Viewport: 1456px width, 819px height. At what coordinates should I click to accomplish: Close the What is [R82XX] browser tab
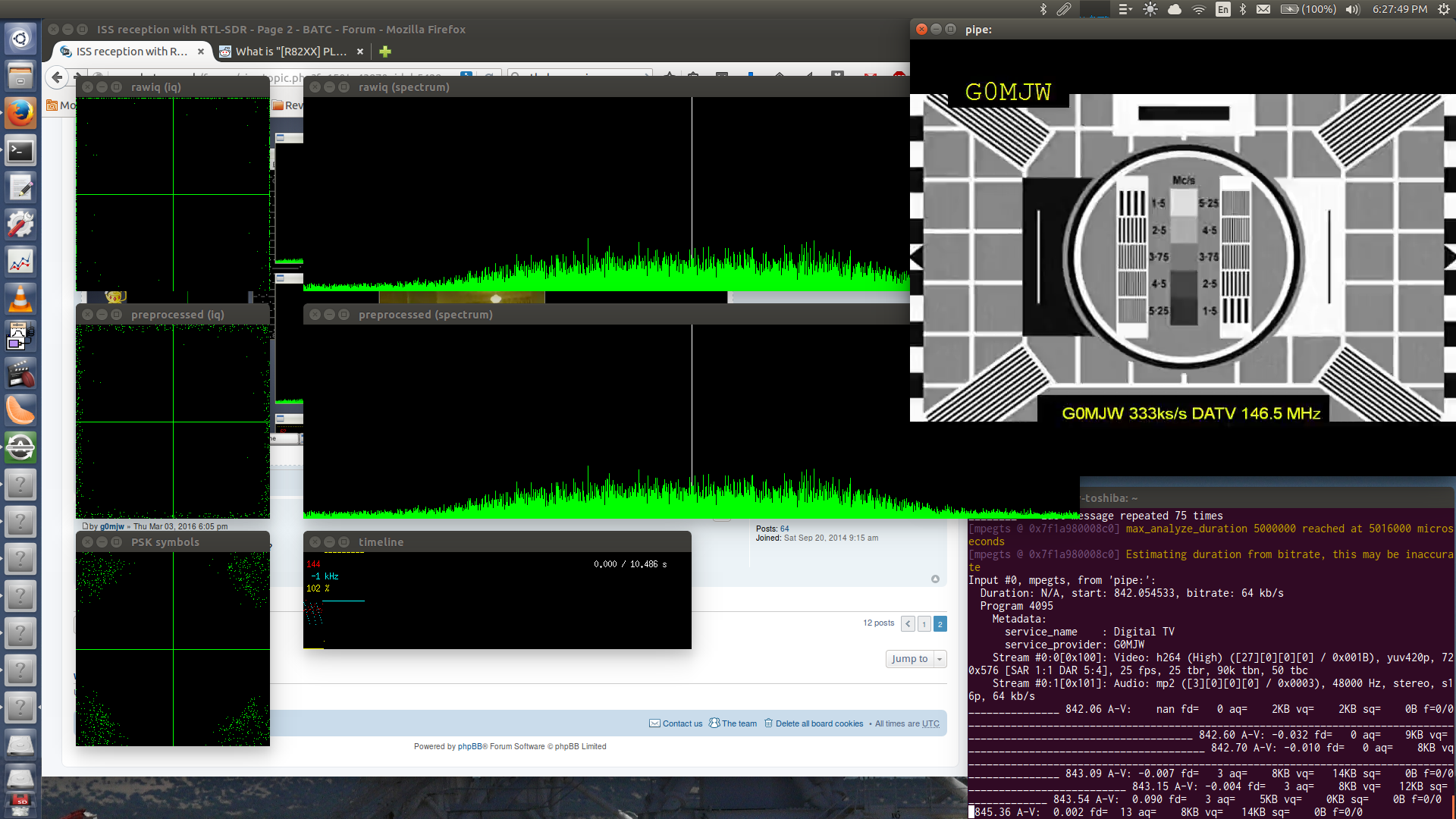[x=360, y=52]
